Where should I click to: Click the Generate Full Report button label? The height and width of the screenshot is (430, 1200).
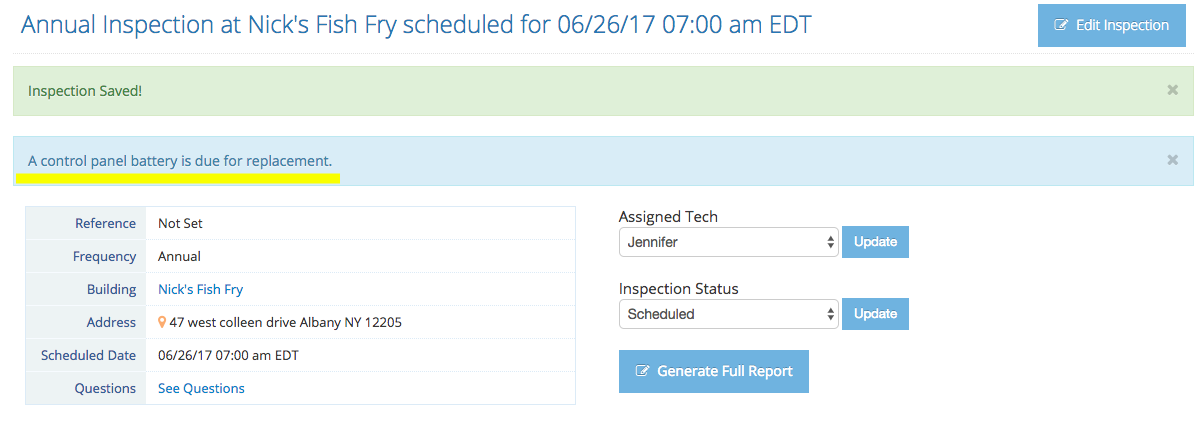725,371
